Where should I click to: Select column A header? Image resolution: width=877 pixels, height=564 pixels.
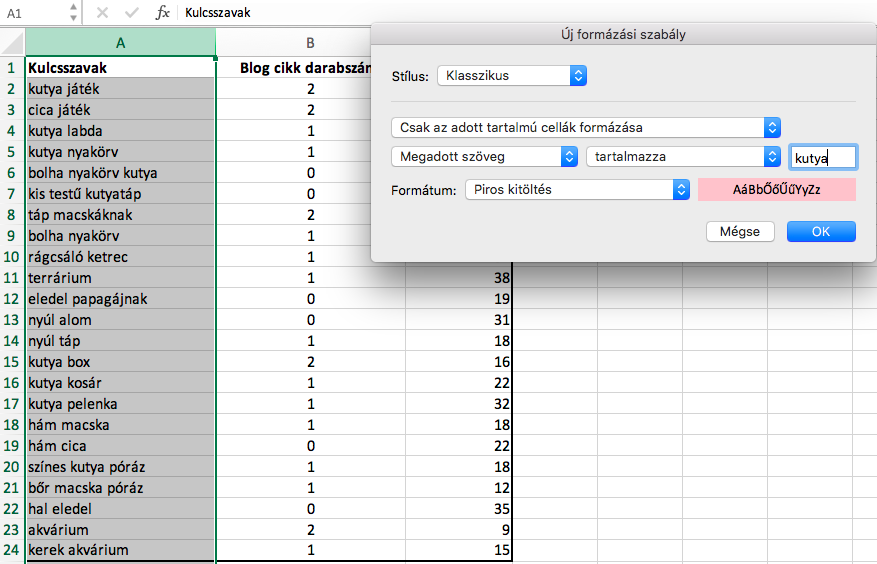pyautogui.click(x=120, y=43)
